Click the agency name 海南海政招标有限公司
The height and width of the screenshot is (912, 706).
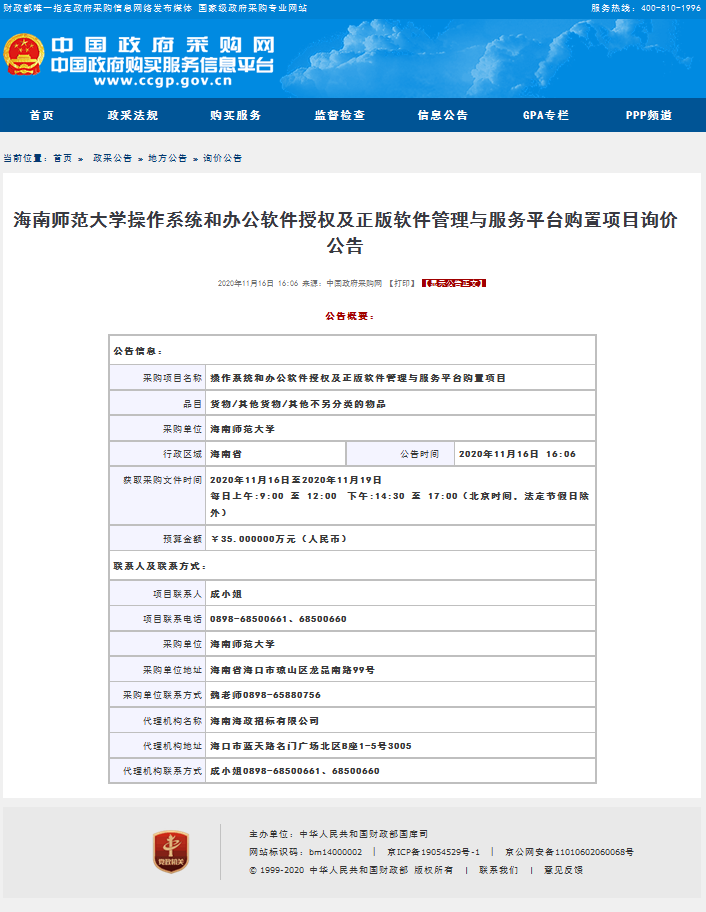264,721
